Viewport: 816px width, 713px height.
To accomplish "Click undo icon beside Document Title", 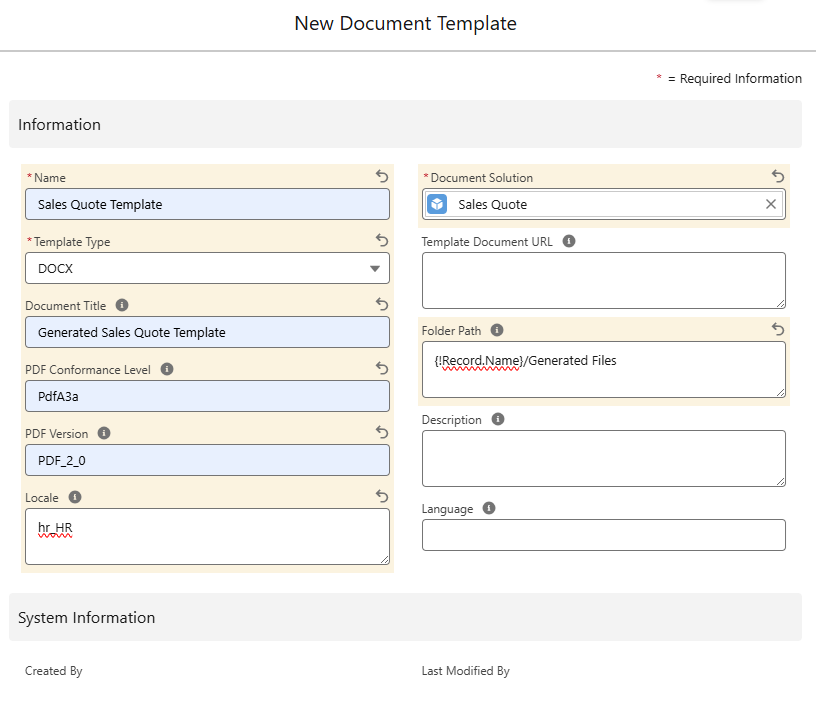I will click(382, 304).
